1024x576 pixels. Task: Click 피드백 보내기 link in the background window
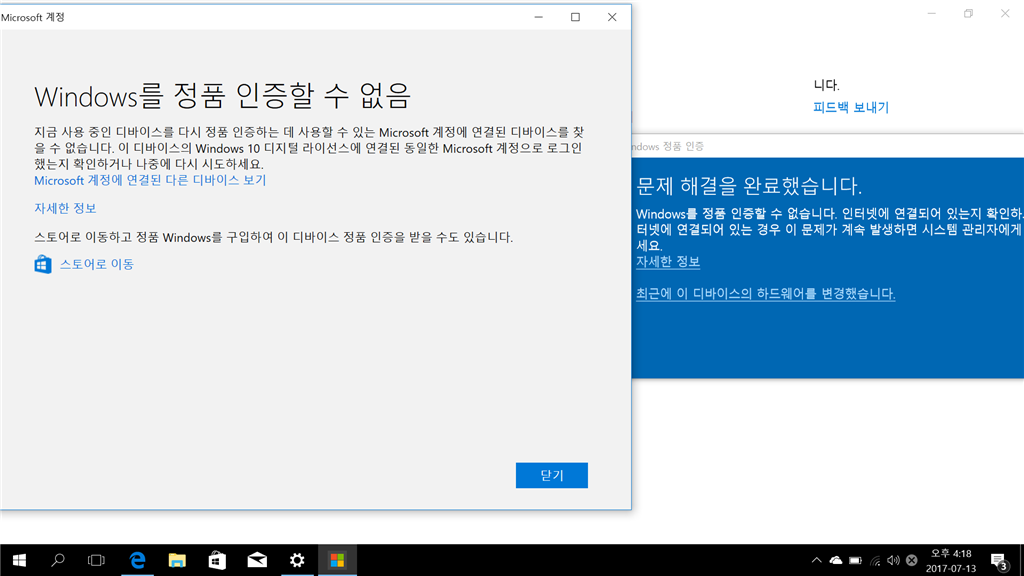click(851, 108)
